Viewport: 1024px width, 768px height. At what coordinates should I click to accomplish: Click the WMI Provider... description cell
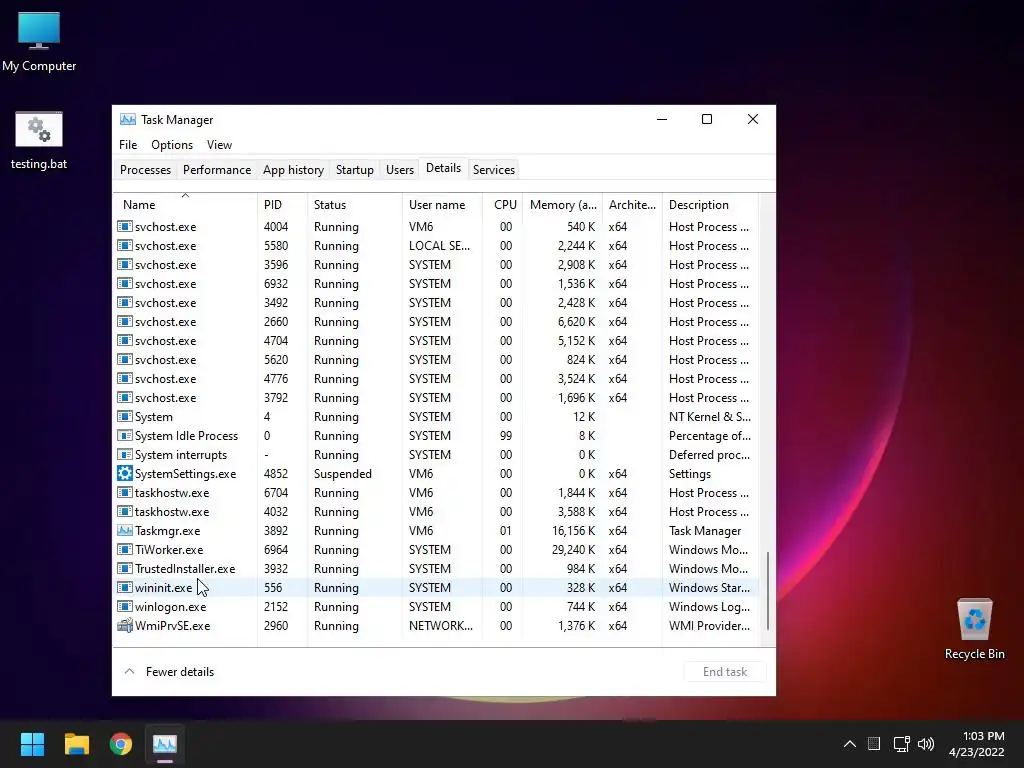(709, 626)
